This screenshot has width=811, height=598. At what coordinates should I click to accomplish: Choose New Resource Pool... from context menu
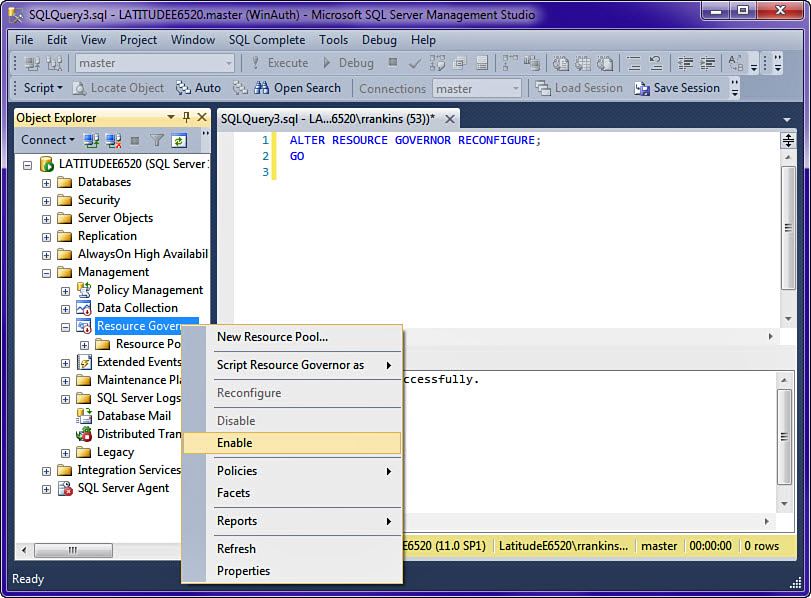point(272,337)
